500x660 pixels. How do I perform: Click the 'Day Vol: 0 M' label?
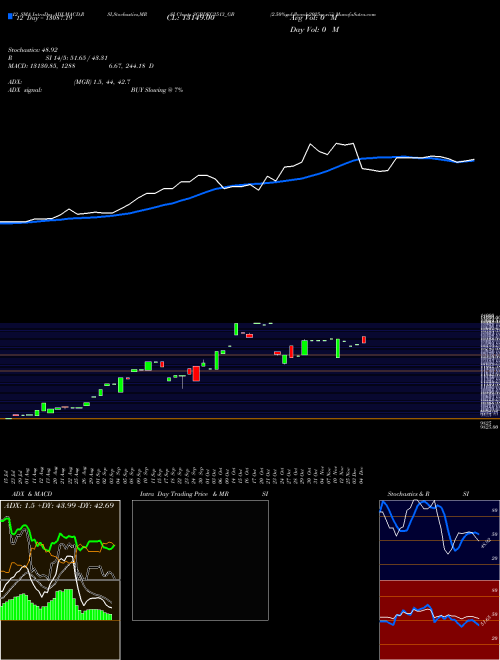314,30
